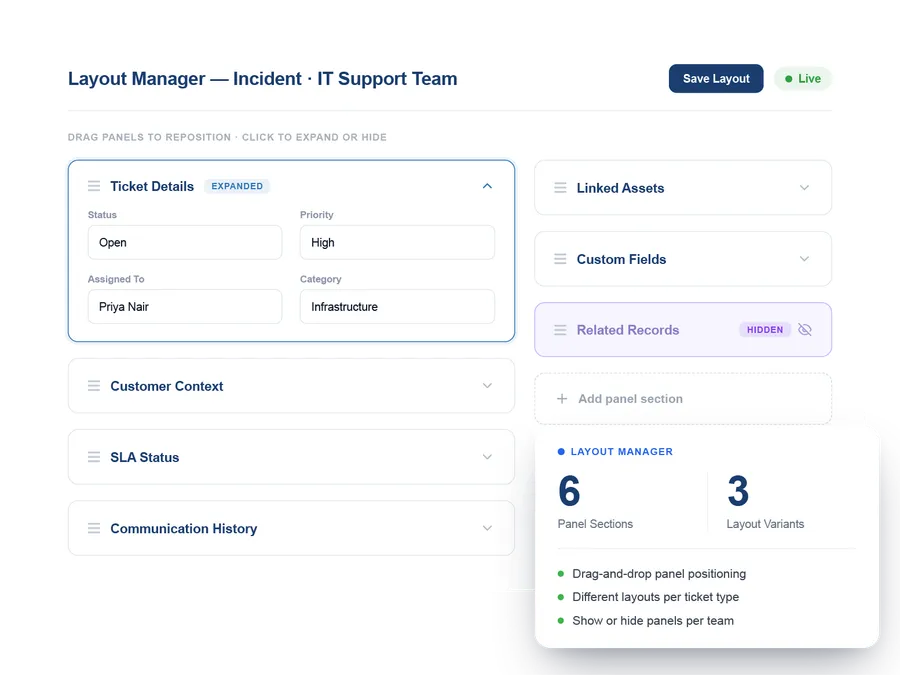Click the LAYOUT MANAGER card label
900x675 pixels.
[x=622, y=452]
